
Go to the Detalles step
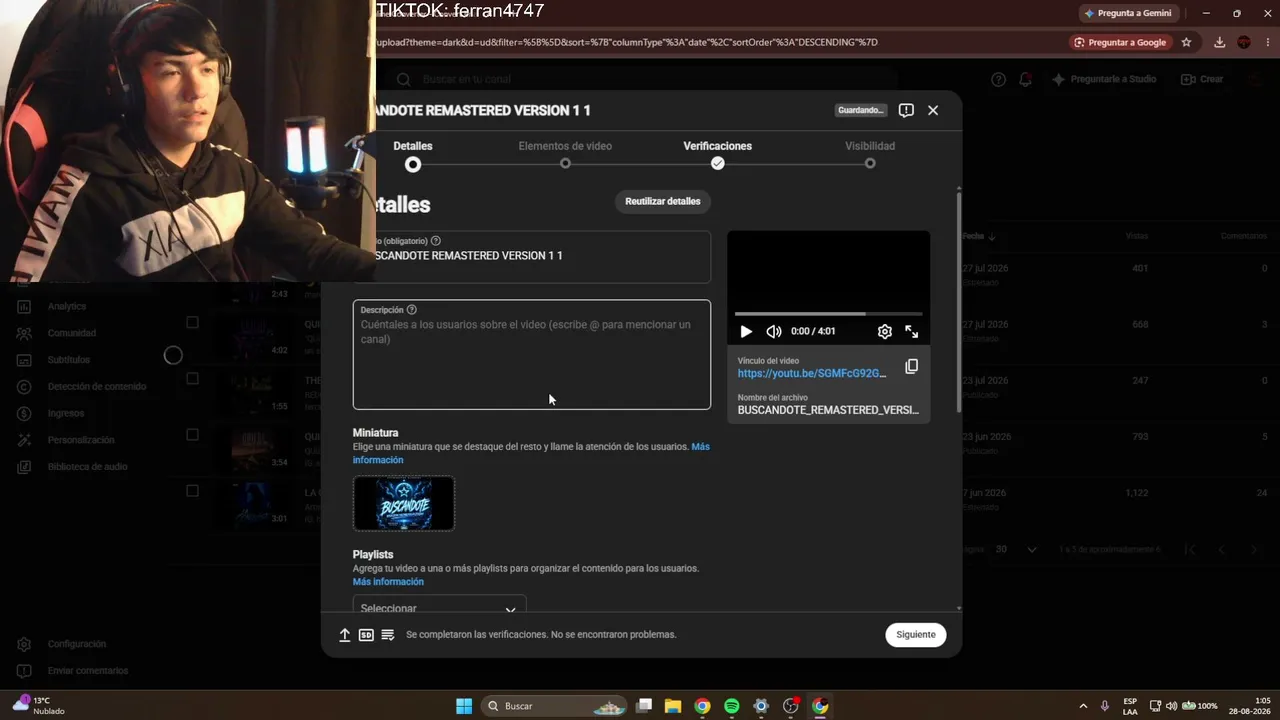(x=413, y=155)
